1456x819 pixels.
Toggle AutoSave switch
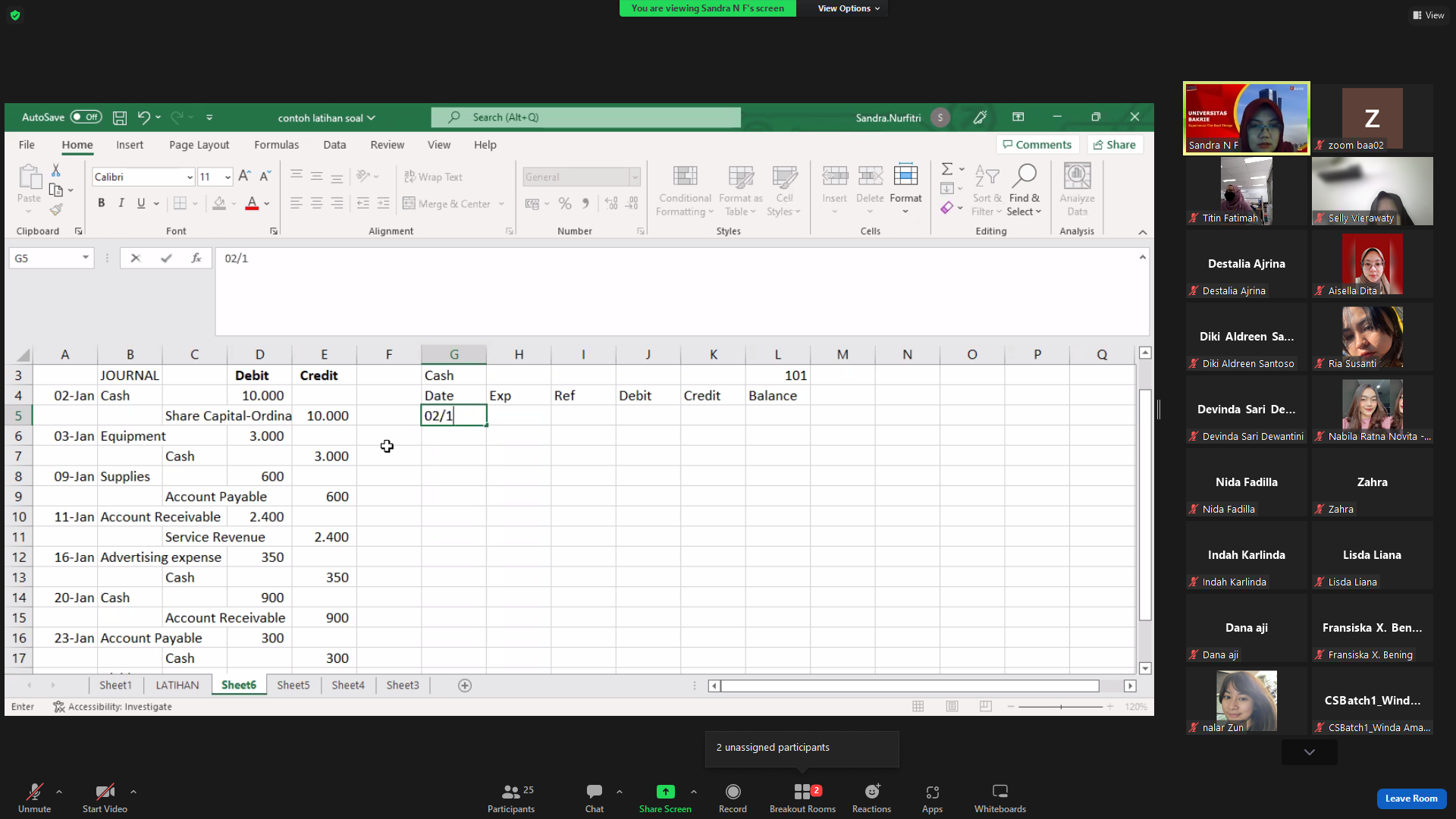pyautogui.click(x=86, y=117)
